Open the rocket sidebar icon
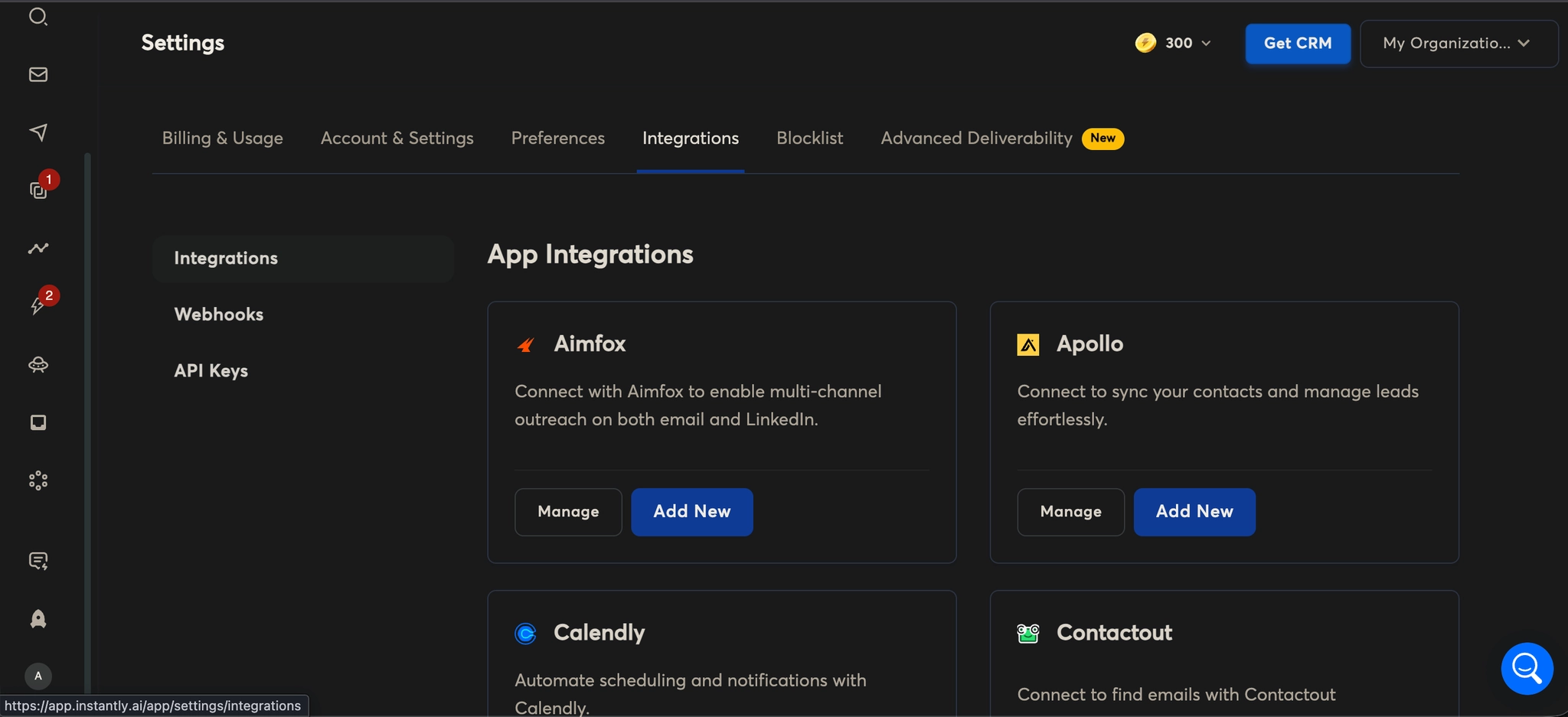Image resolution: width=1568 pixels, height=717 pixels. coord(38,619)
